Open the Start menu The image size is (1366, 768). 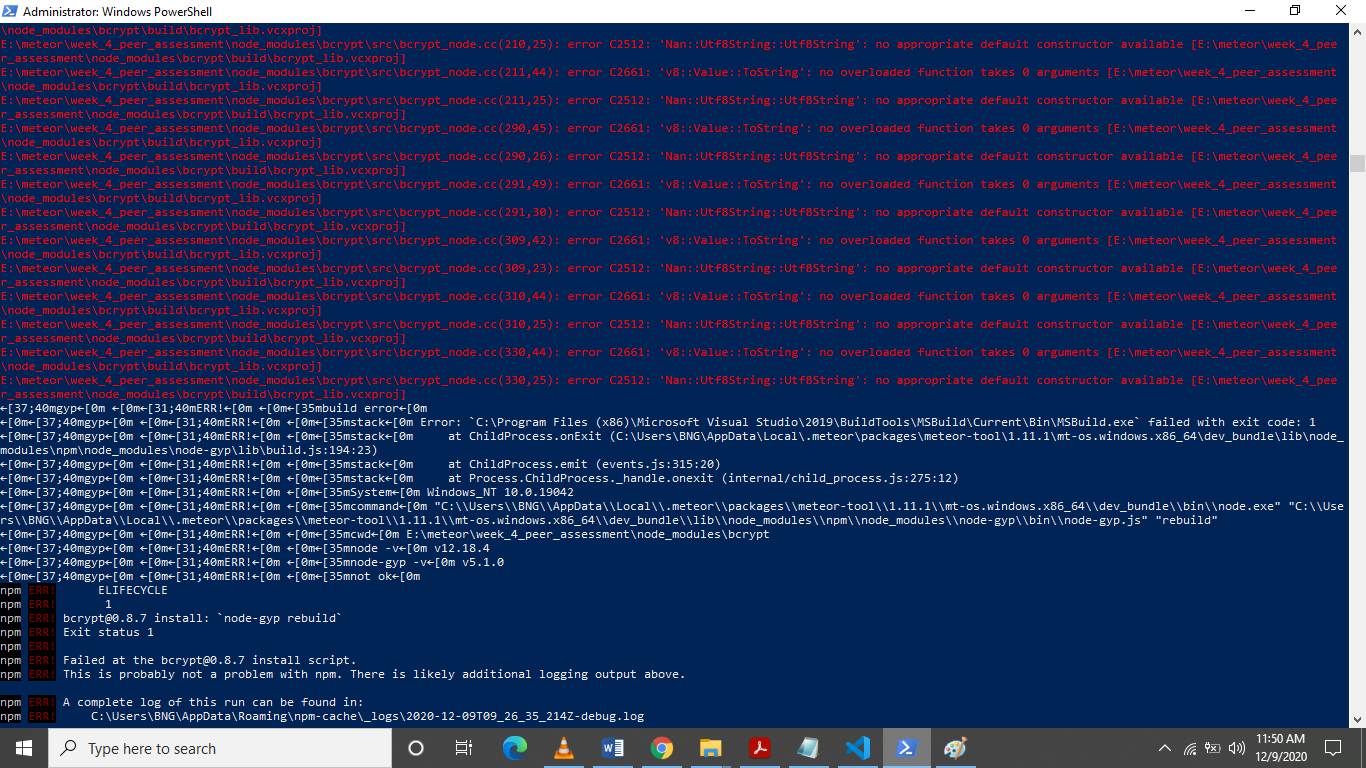(x=22, y=747)
